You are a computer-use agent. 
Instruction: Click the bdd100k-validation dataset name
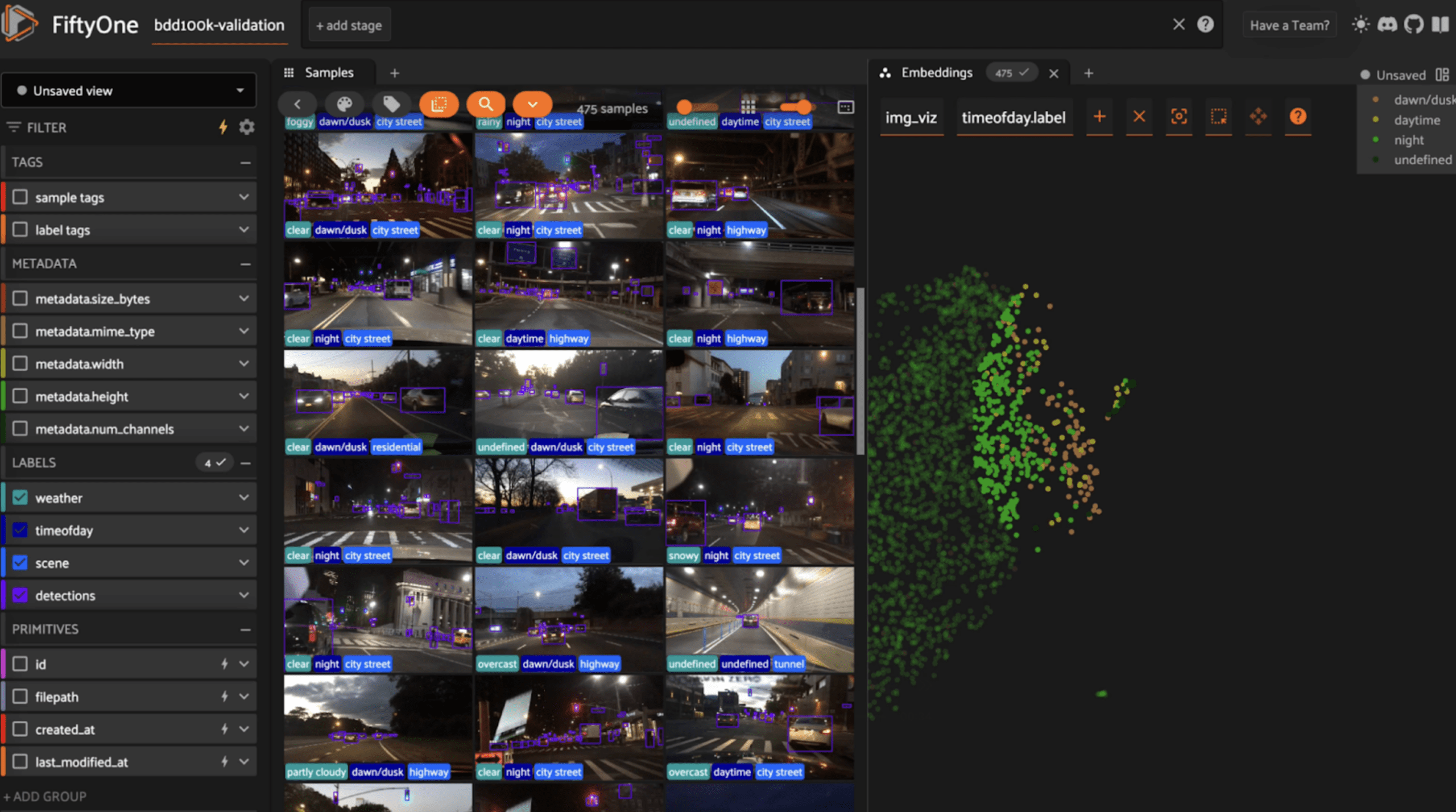[x=219, y=25]
